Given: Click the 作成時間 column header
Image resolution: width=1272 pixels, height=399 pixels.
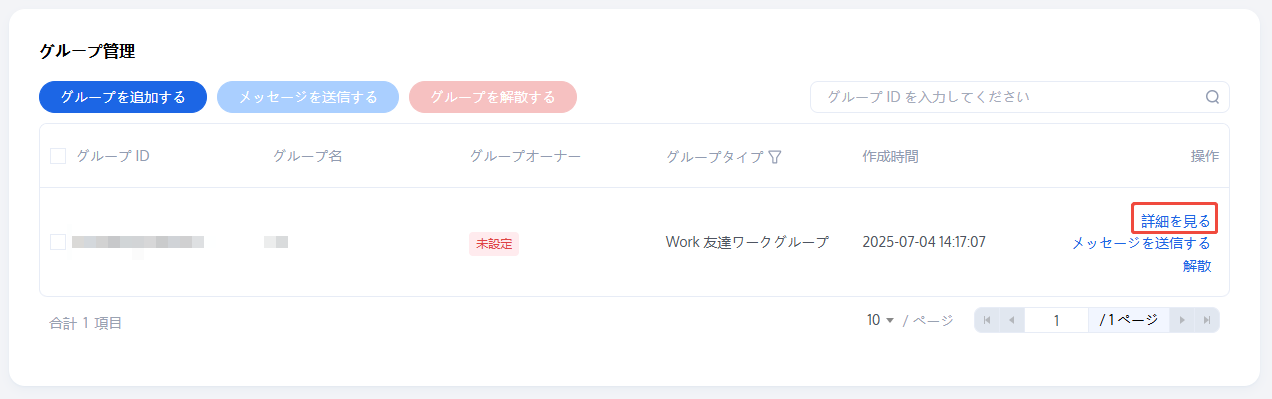Looking at the screenshot, I should click(x=890, y=156).
